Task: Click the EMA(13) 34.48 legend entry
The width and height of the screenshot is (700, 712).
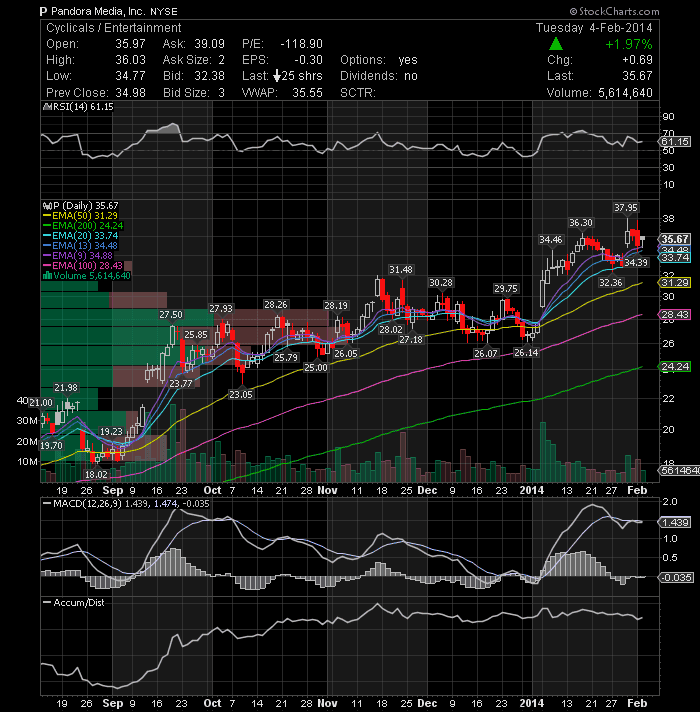Action: point(80,246)
